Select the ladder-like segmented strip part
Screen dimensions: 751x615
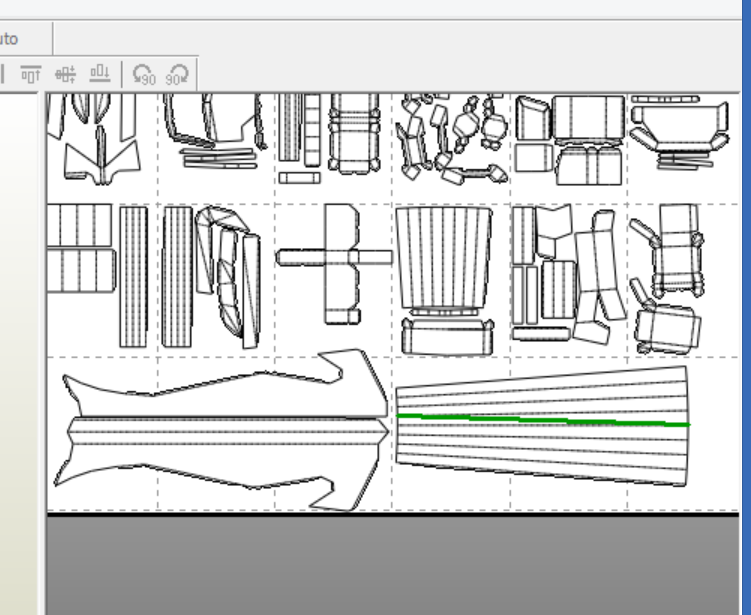(312, 130)
